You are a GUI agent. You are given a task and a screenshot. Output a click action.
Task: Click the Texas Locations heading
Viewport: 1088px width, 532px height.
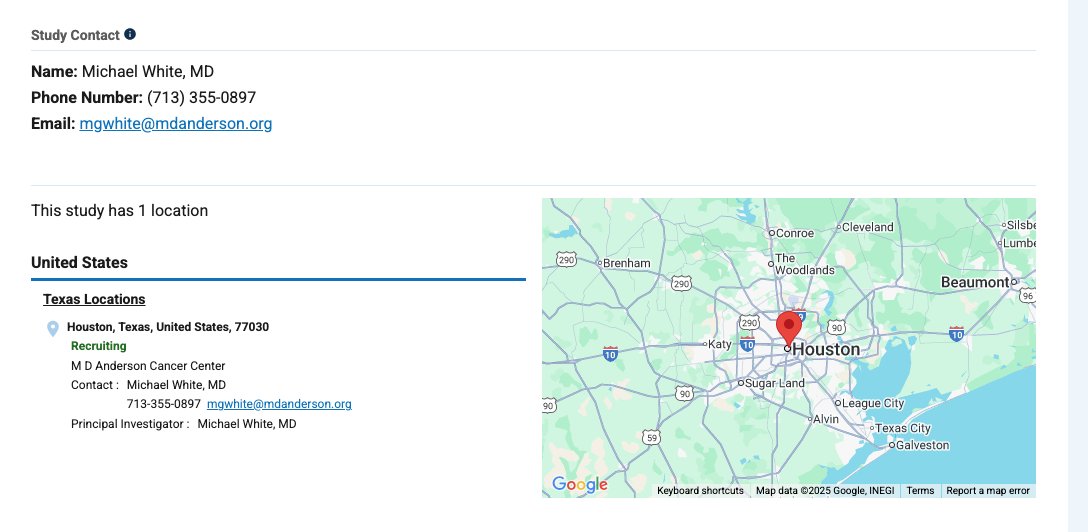(94, 299)
